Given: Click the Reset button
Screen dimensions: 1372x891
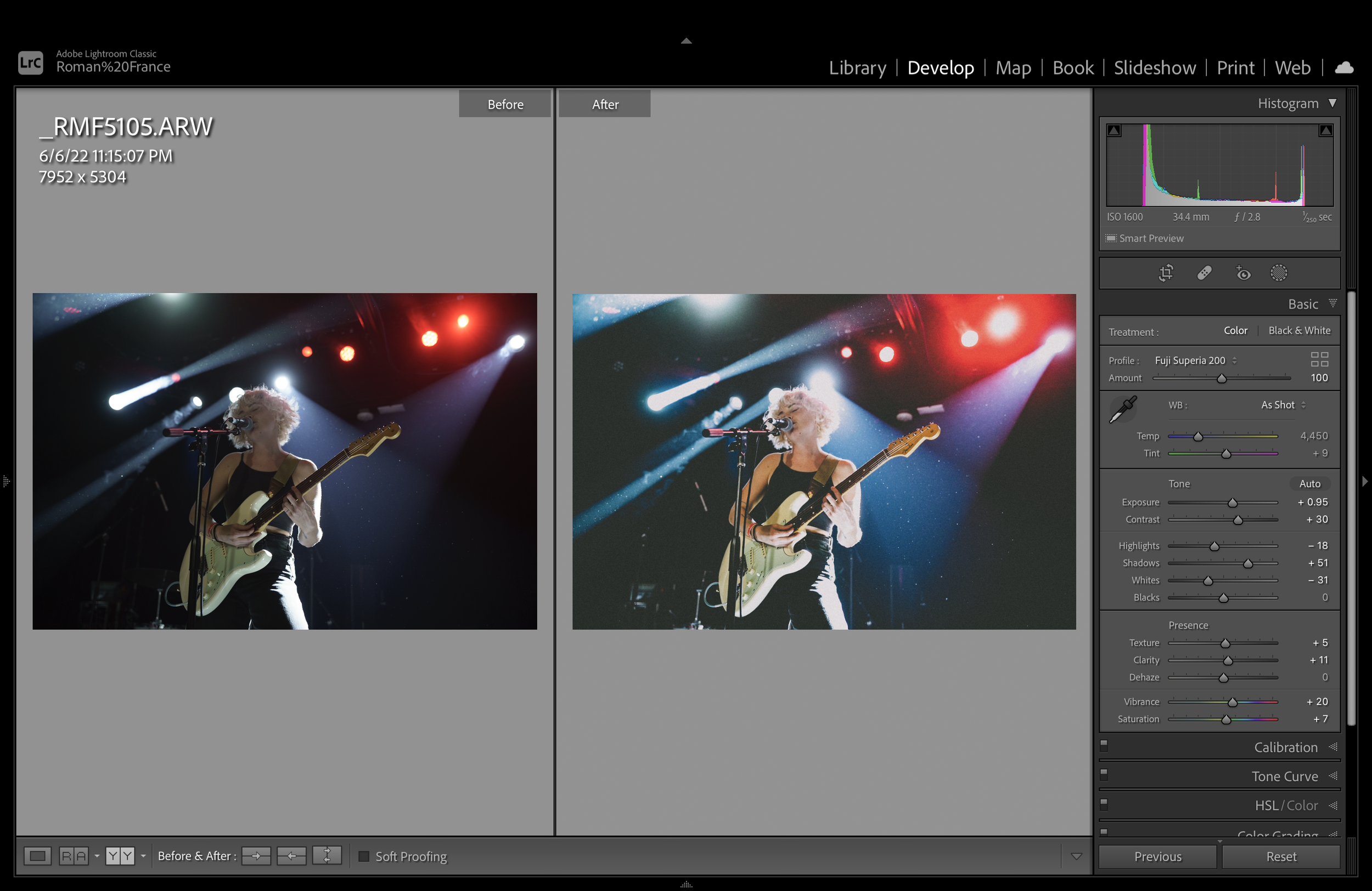Looking at the screenshot, I should point(1281,856).
